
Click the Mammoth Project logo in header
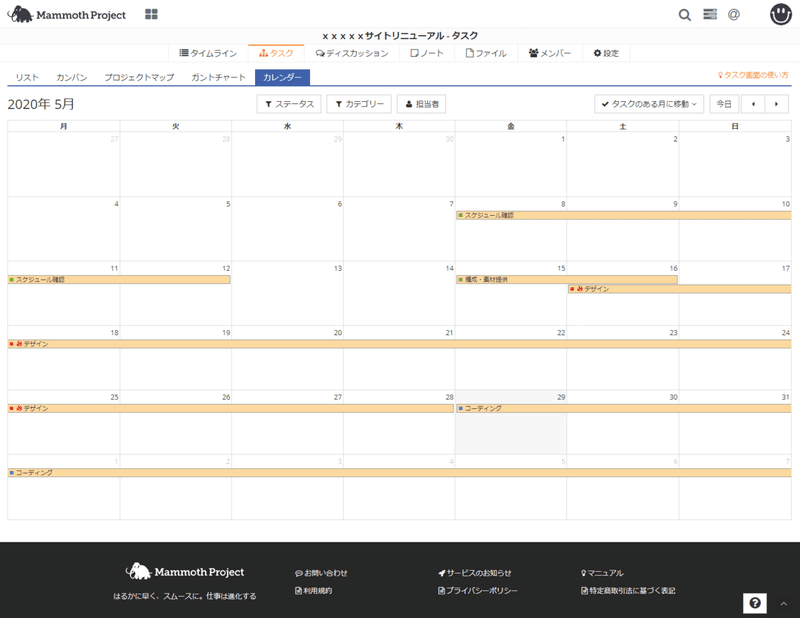(x=67, y=14)
